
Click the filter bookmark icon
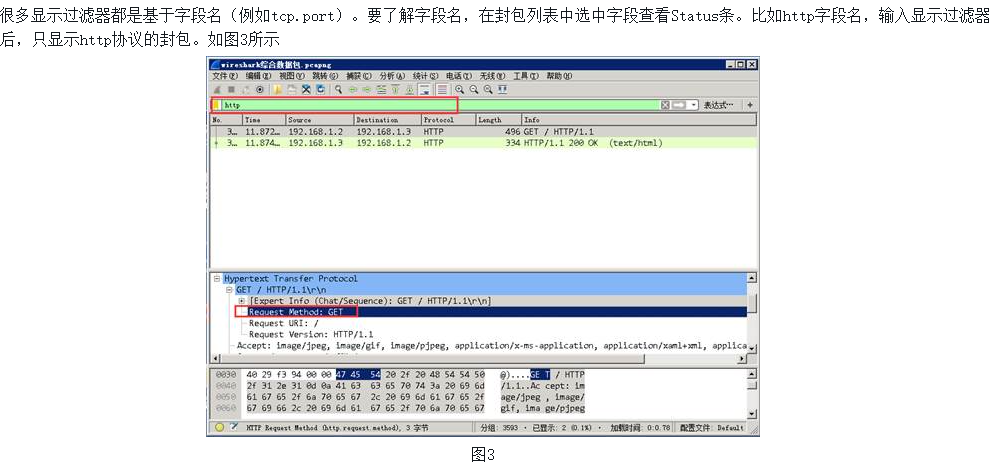click(216, 105)
